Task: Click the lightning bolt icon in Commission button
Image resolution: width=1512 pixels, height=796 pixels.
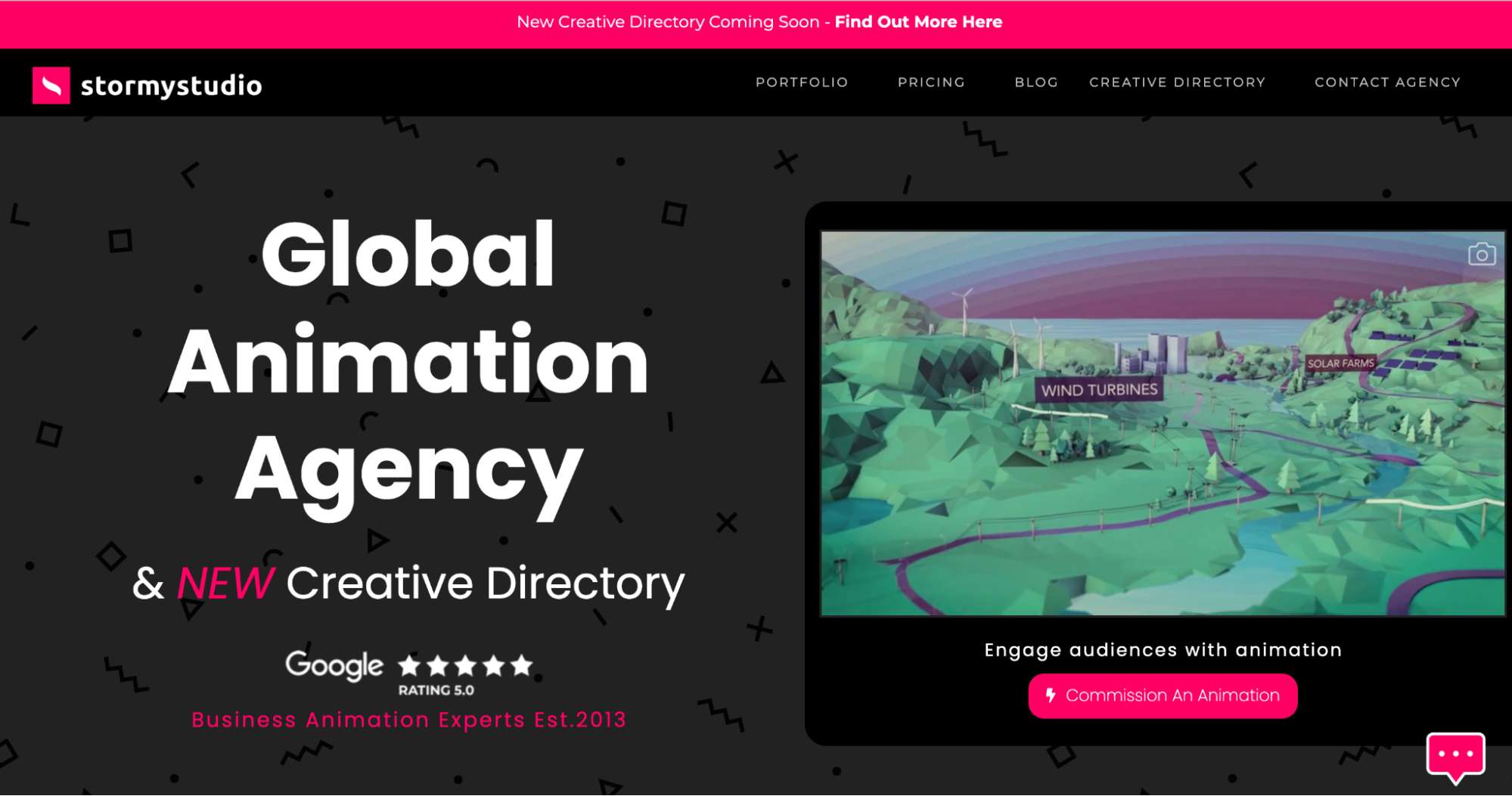Action: coord(1050,695)
